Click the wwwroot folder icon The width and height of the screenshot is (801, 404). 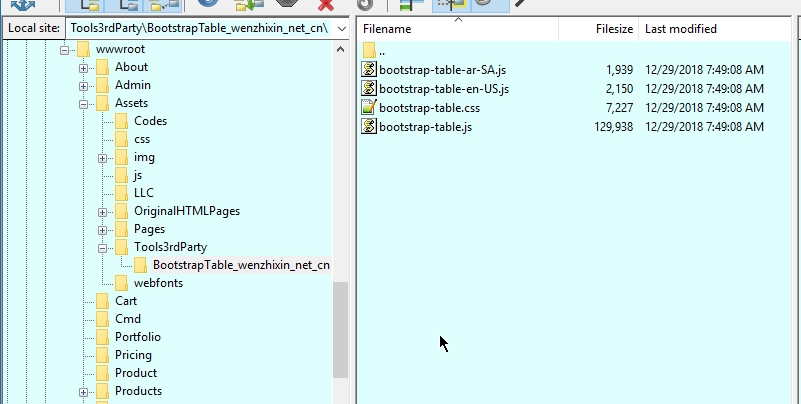[83, 50]
